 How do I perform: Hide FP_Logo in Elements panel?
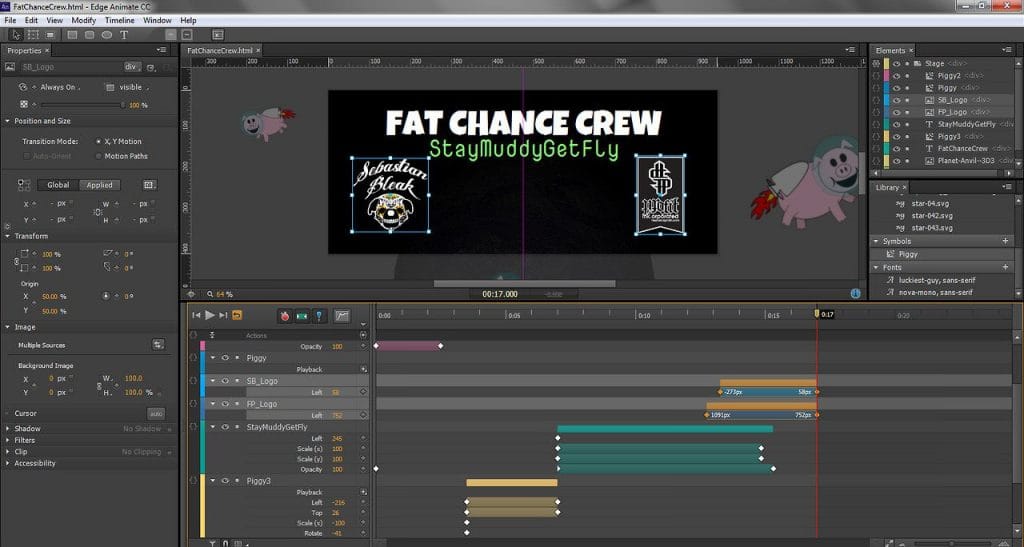tap(897, 112)
